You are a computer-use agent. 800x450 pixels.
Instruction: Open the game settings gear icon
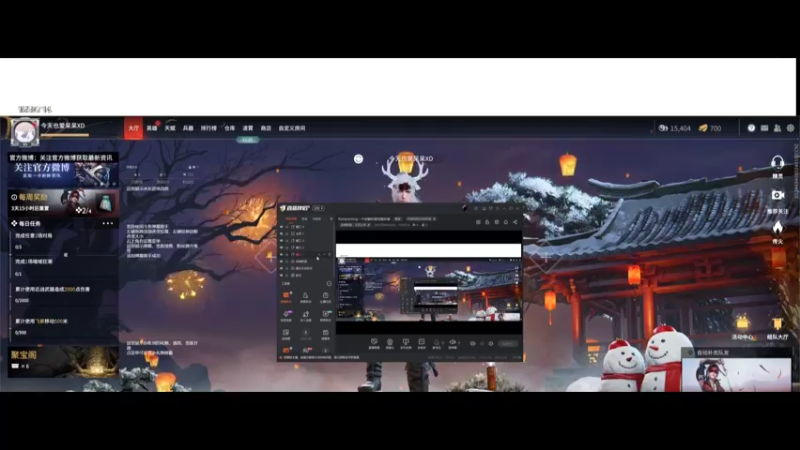click(x=790, y=128)
